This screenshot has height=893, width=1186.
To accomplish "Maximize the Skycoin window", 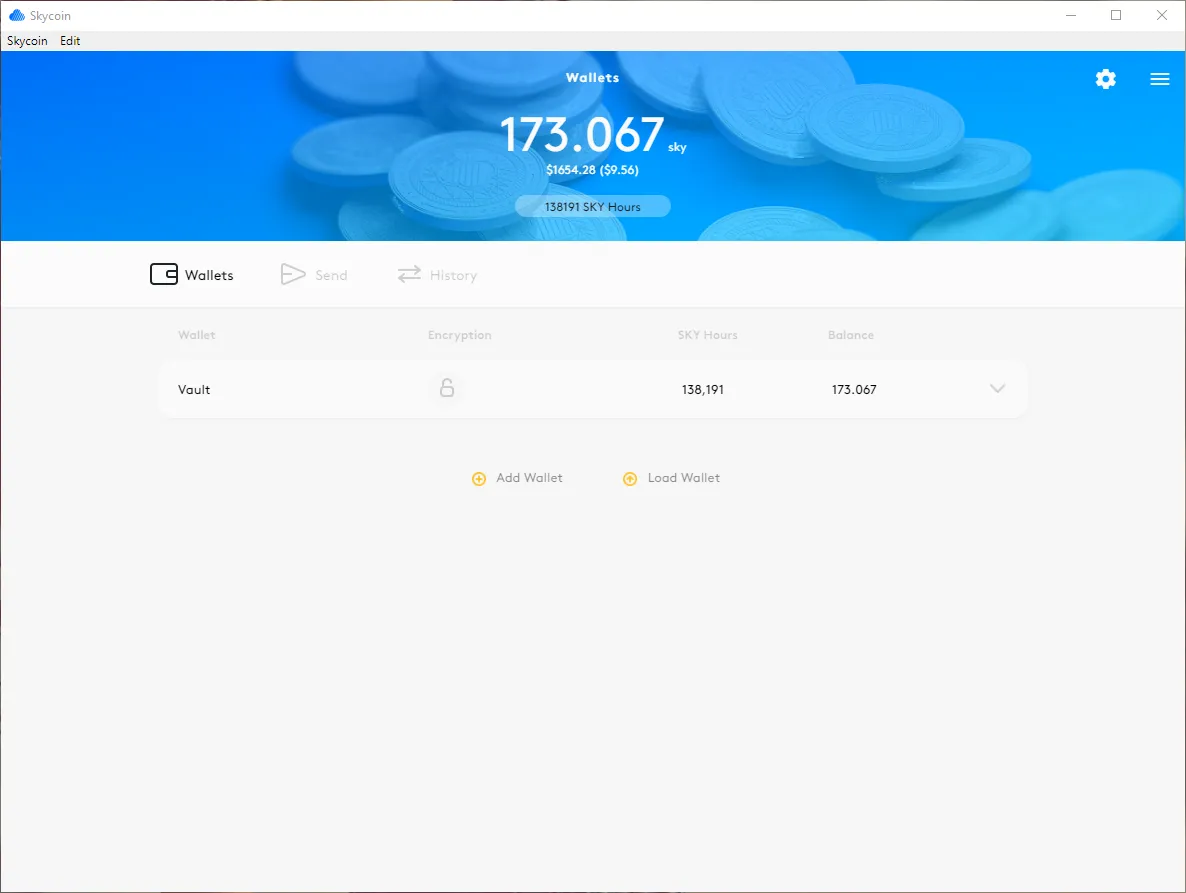I will (1116, 15).
